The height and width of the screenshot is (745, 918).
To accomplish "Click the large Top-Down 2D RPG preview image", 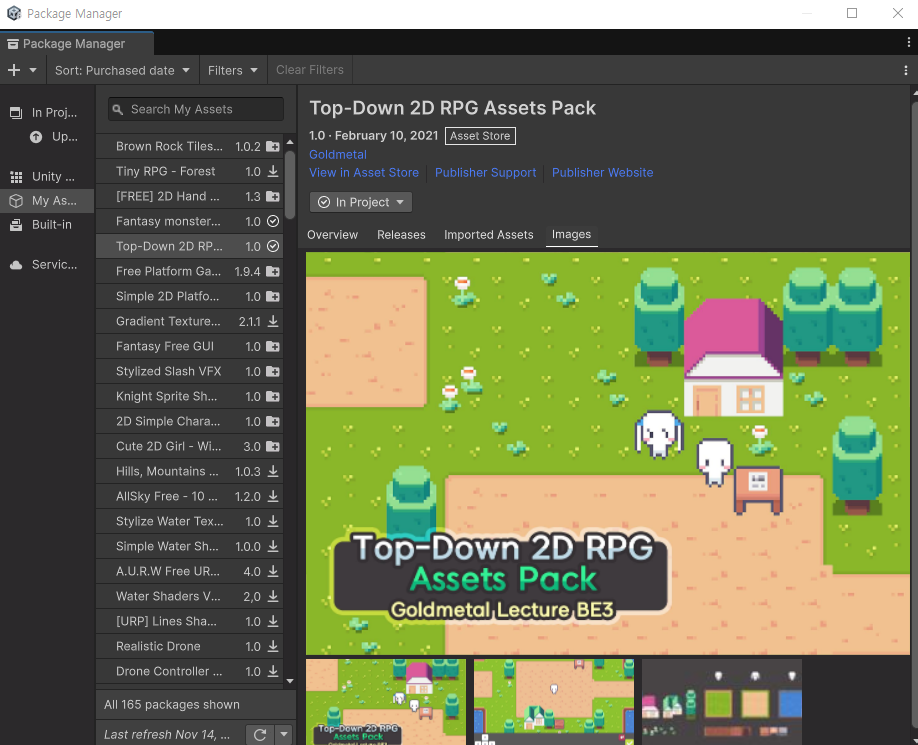I will click(608, 453).
